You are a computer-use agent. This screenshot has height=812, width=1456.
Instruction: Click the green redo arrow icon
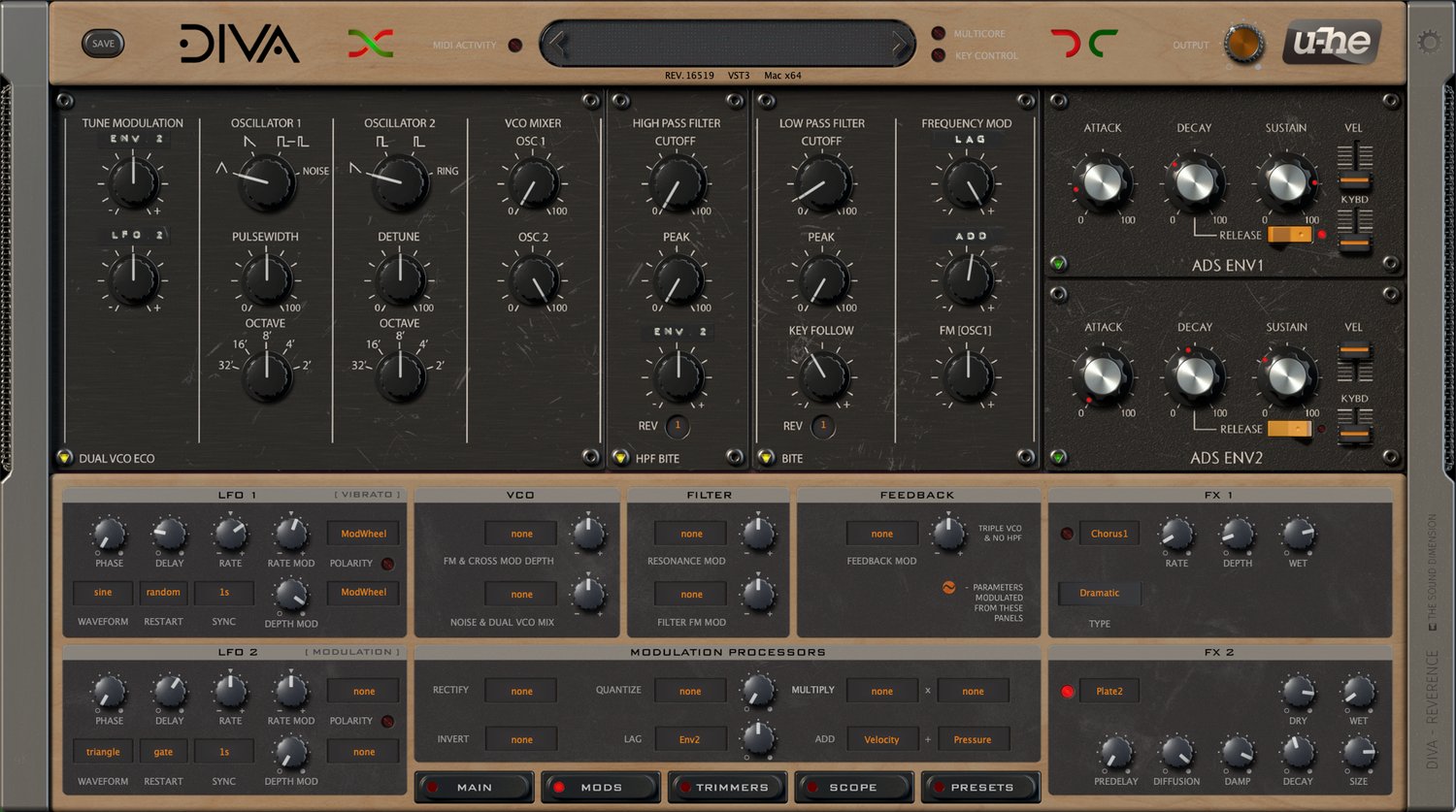pos(1104,44)
